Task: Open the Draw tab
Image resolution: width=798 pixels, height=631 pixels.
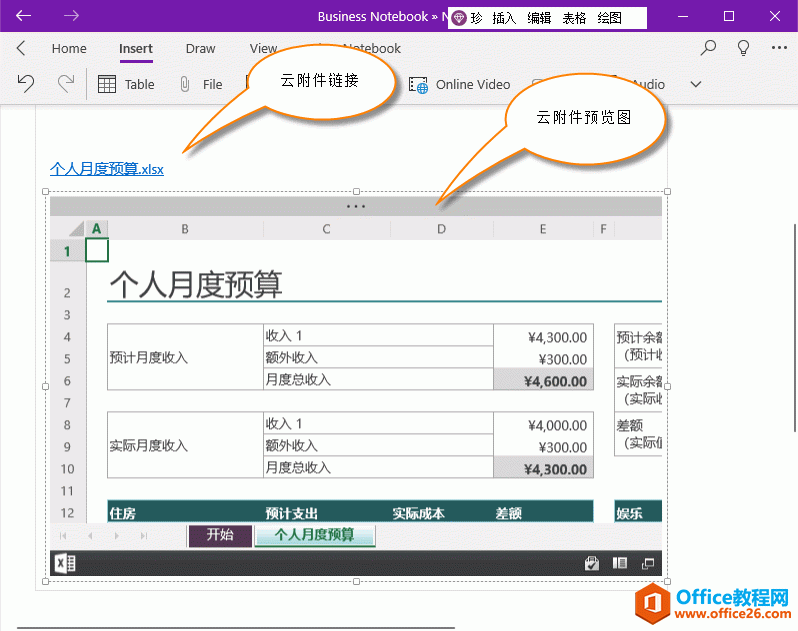Action: [201, 48]
